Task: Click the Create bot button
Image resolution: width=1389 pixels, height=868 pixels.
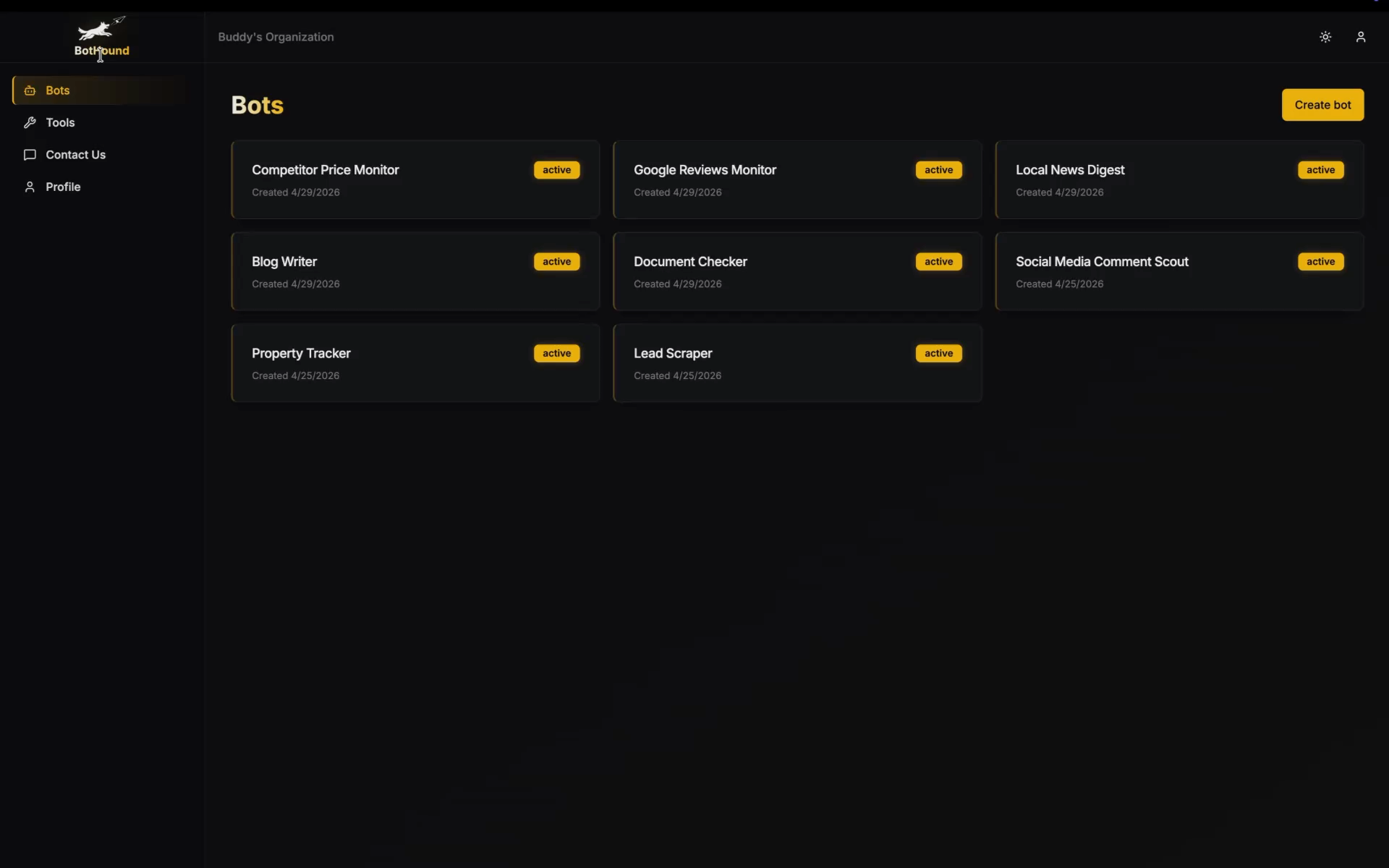Action: pyautogui.click(x=1322, y=105)
